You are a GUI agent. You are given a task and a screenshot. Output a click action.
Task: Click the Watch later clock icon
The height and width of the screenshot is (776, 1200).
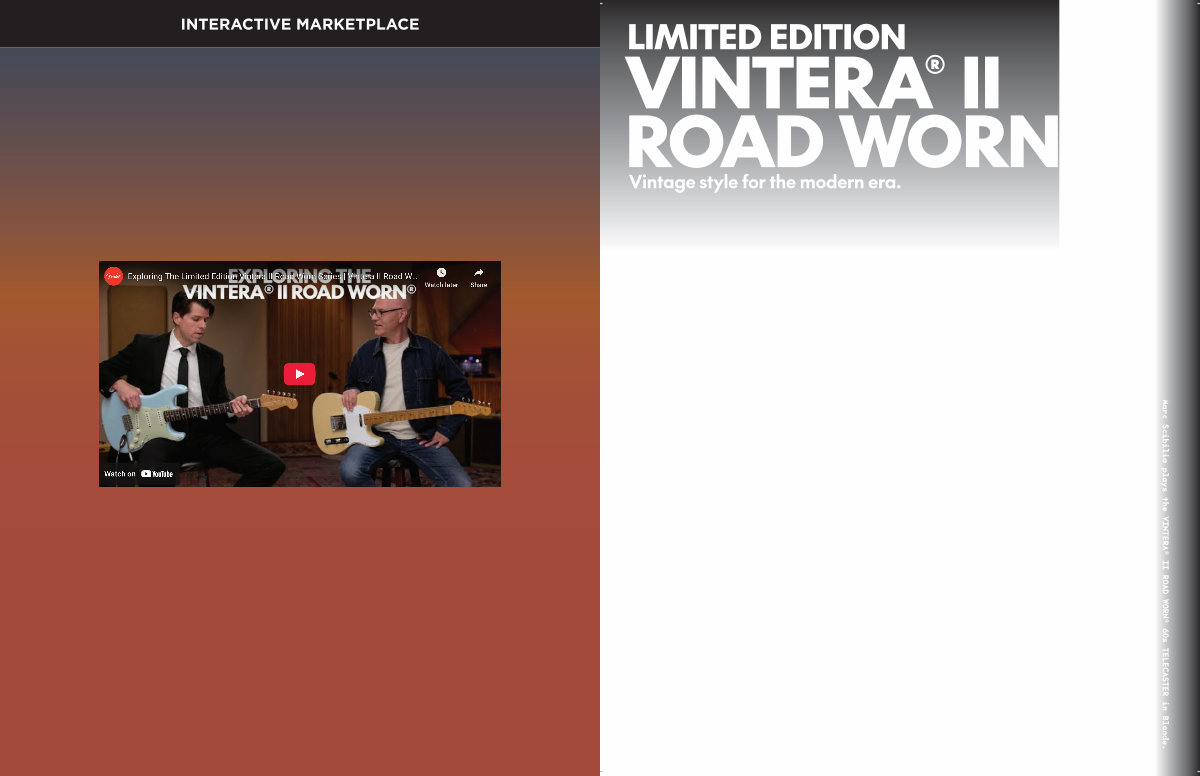pos(441,273)
